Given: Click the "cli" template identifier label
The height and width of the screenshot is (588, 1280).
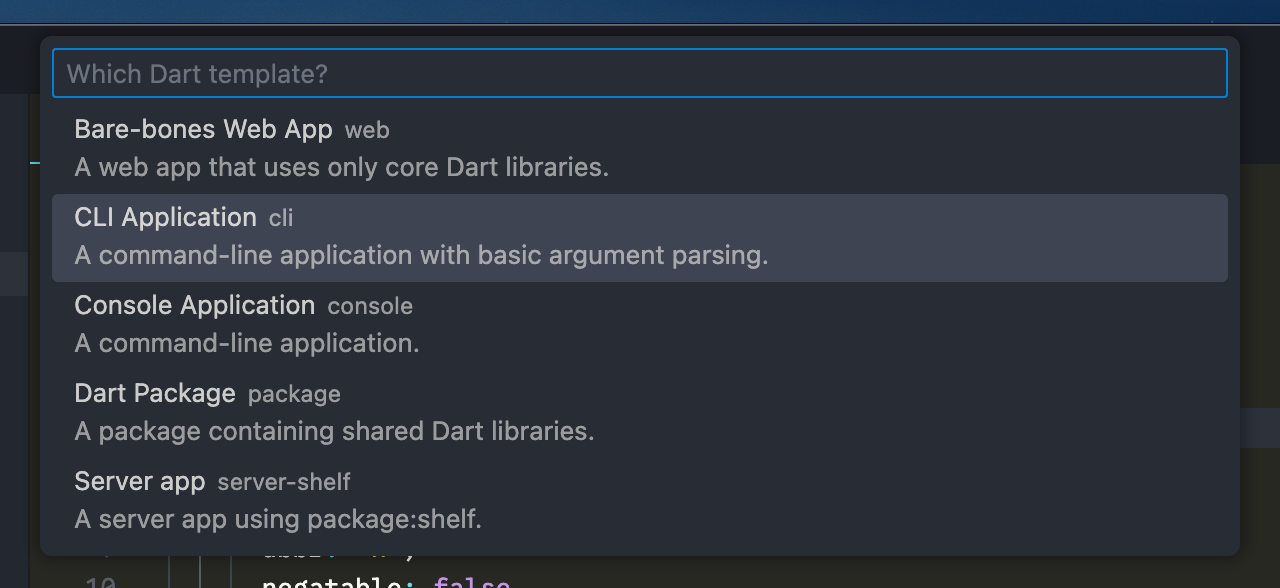Looking at the screenshot, I should (281, 219).
